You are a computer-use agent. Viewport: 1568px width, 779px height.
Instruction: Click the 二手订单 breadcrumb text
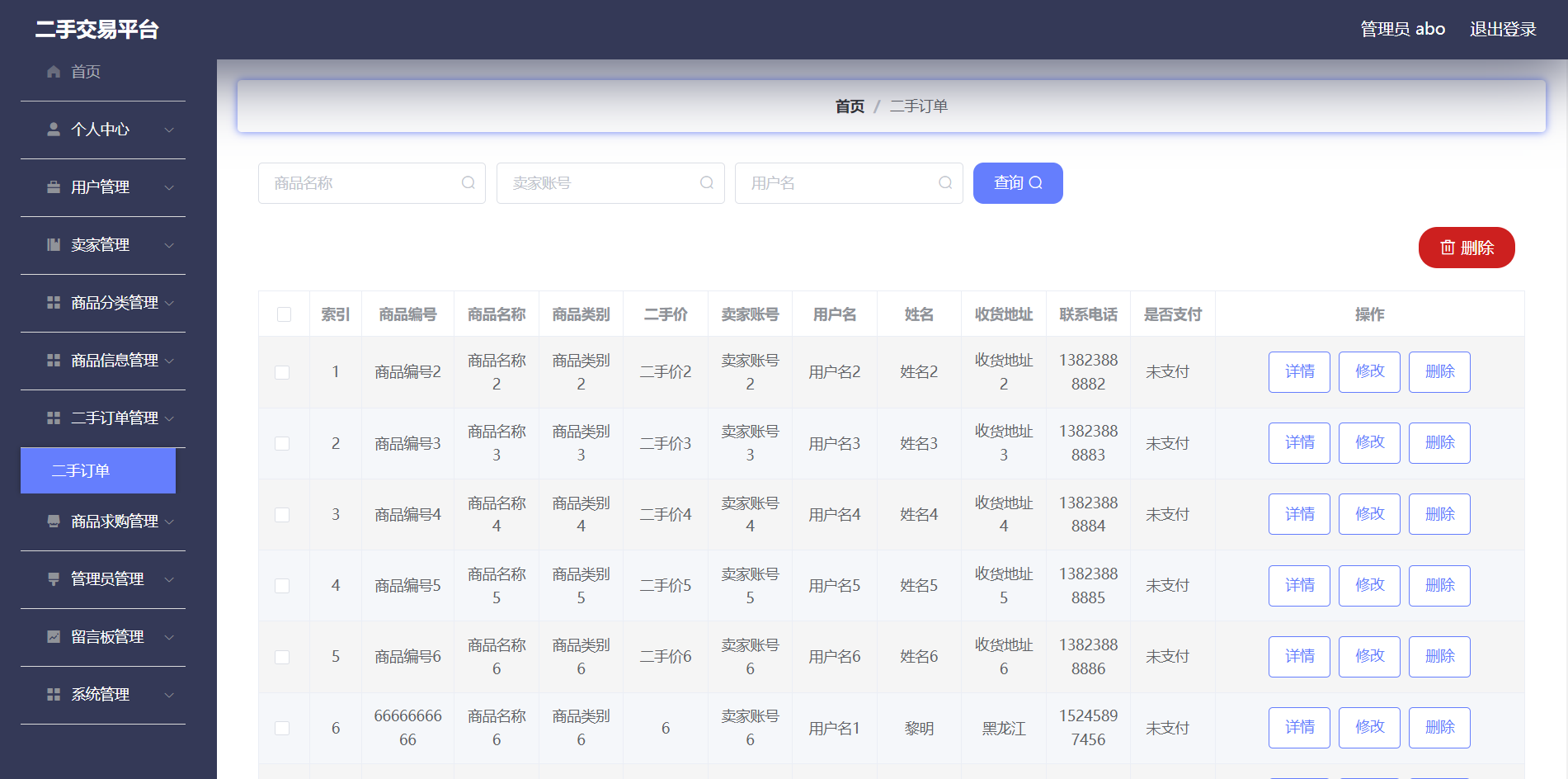click(x=919, y=106)
